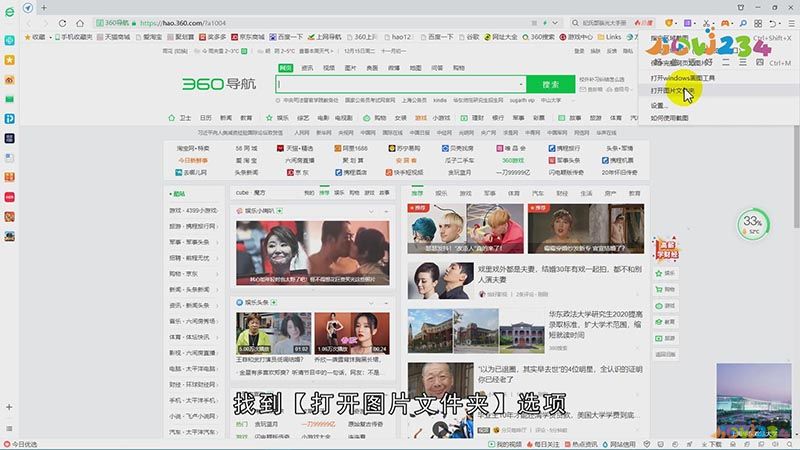Switch to 网页 search tab
This screenshot has width=800, height=450.
pyautogui.click(x=286, y=68)
